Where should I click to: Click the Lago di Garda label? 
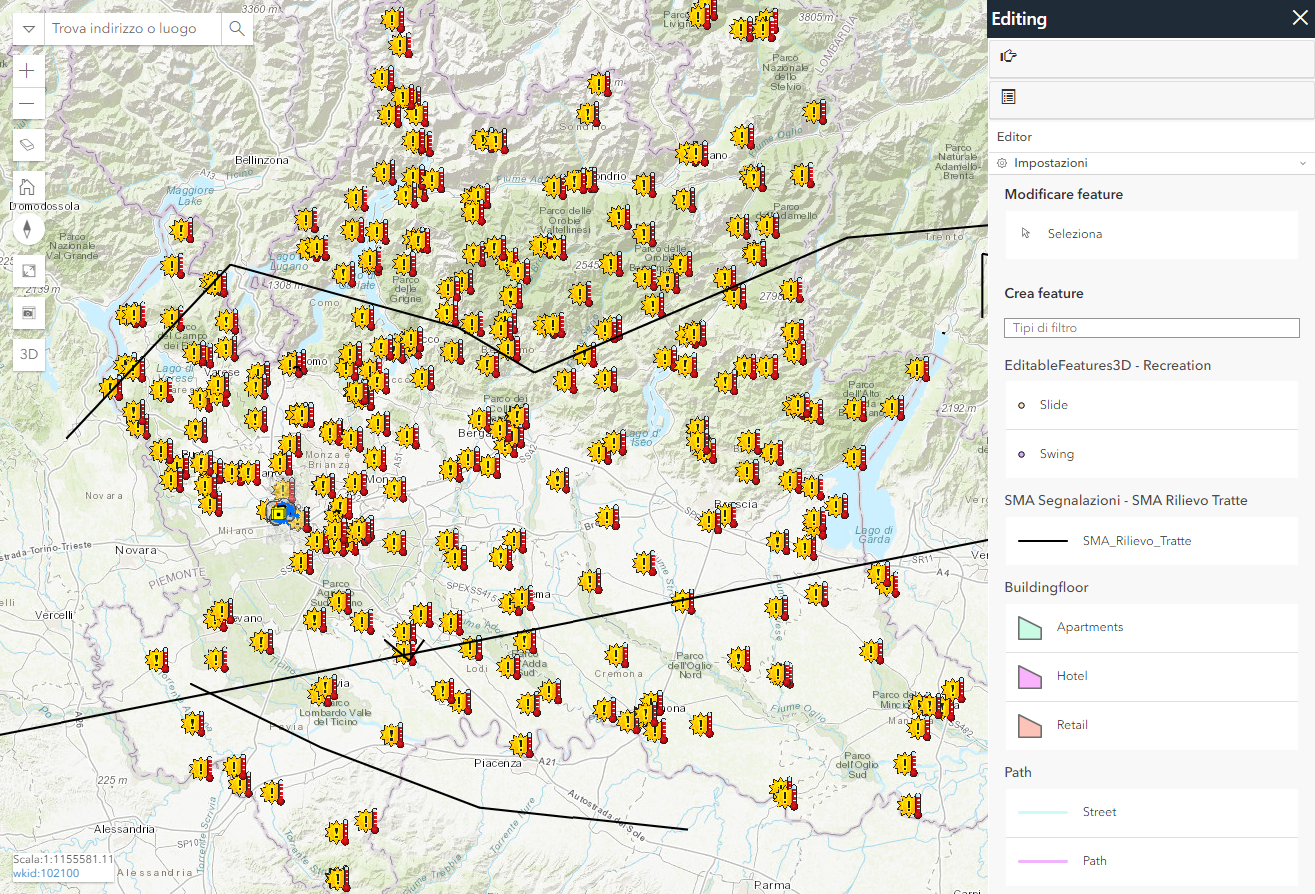[x=874, y=535]
